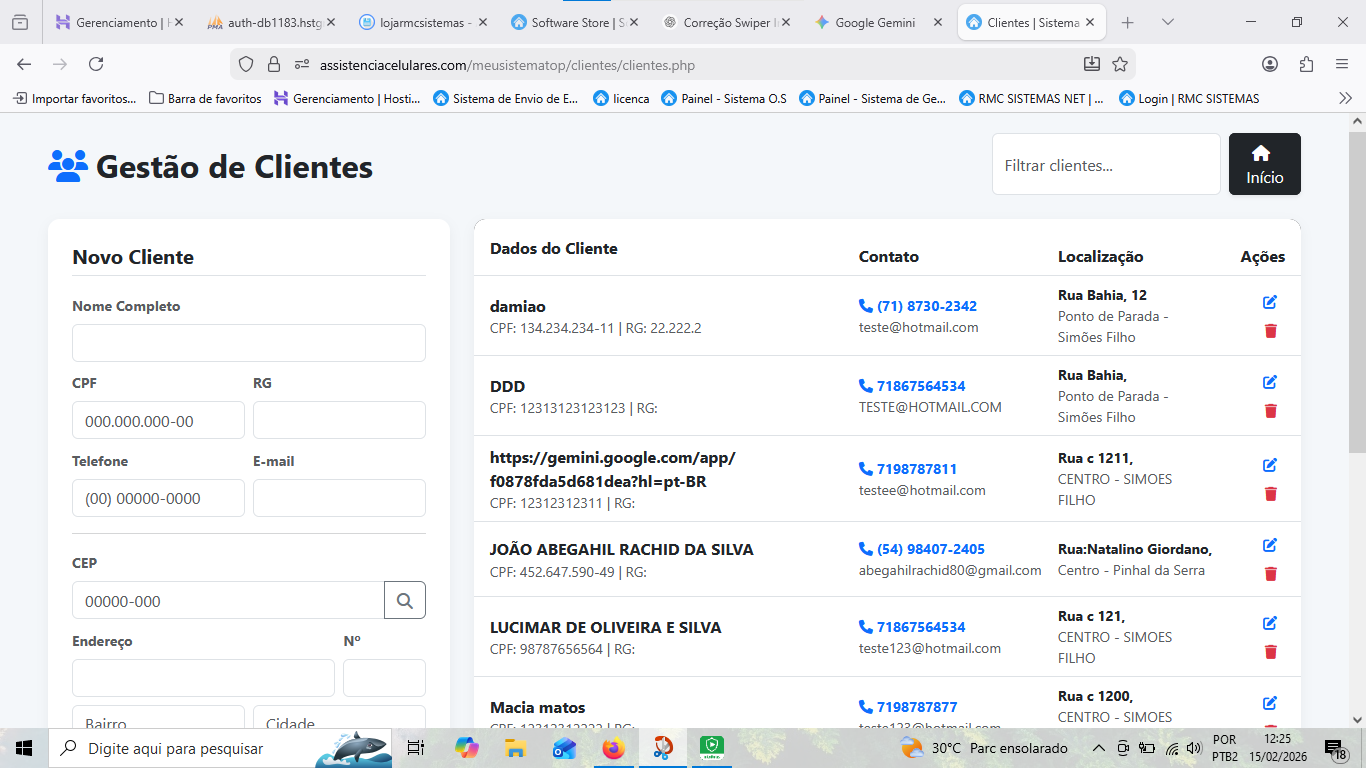This screenshot has width=1366, height=768.
Task: Click the Início button
Action: (1263, 164)
